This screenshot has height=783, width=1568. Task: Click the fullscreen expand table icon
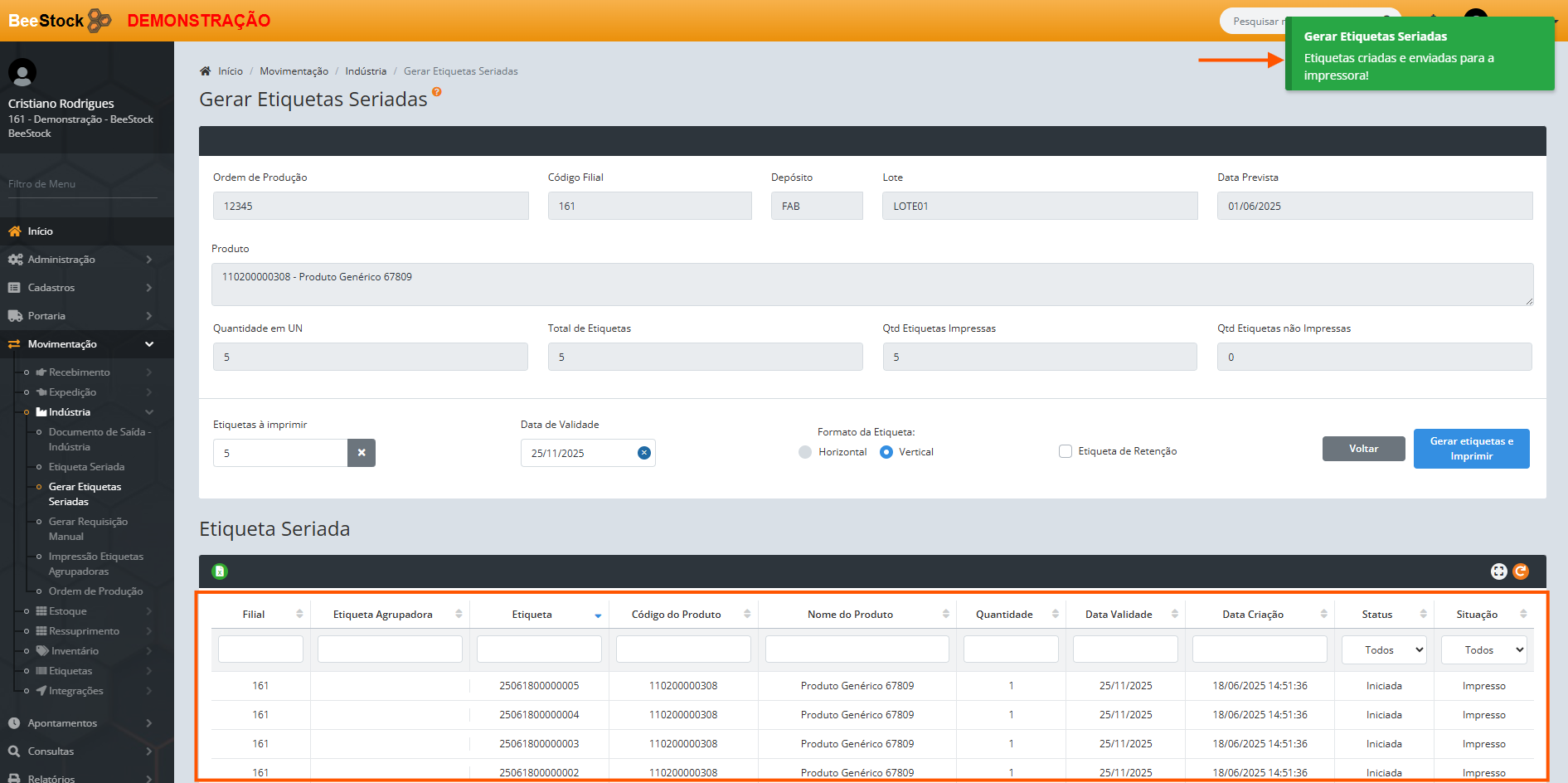(x=1498, y=571)
